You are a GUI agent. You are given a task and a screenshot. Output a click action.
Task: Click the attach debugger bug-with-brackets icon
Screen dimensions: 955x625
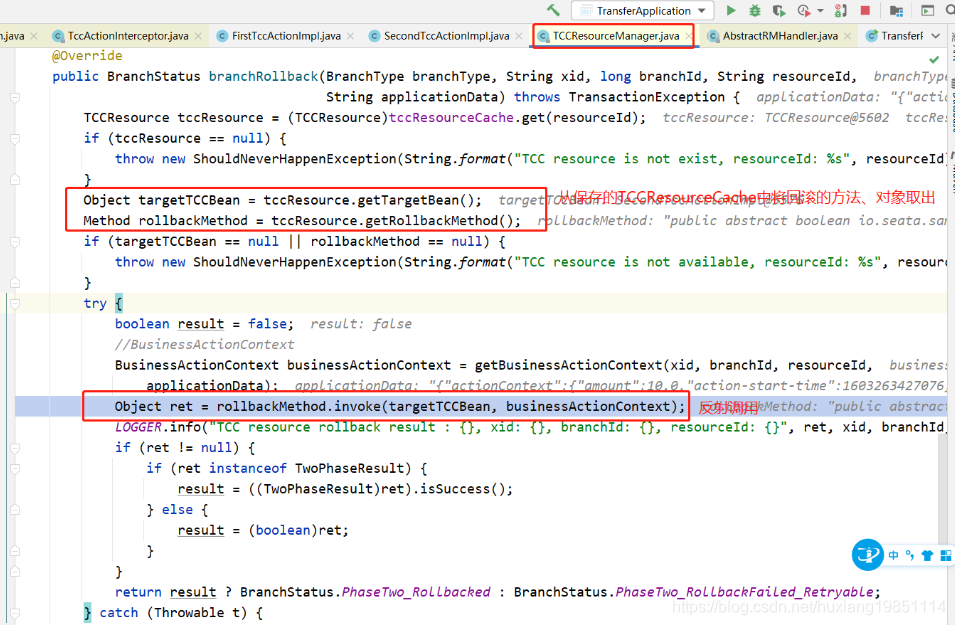[x=840, y=10]
